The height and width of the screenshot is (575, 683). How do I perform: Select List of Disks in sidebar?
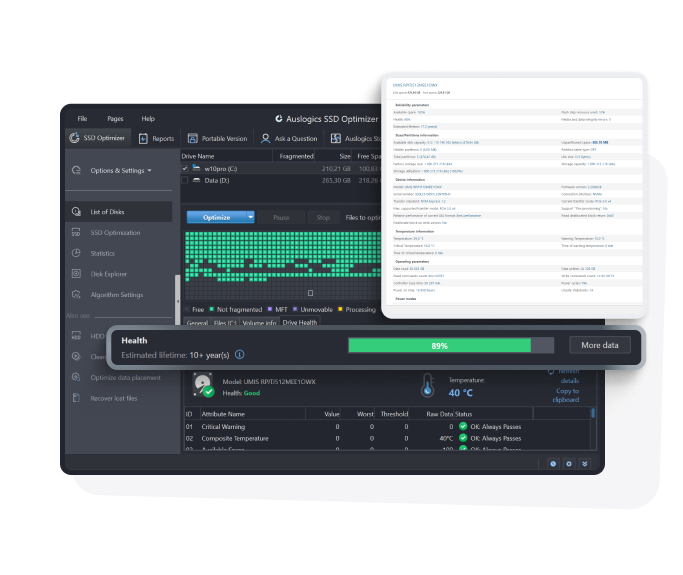tap(118, 212)
